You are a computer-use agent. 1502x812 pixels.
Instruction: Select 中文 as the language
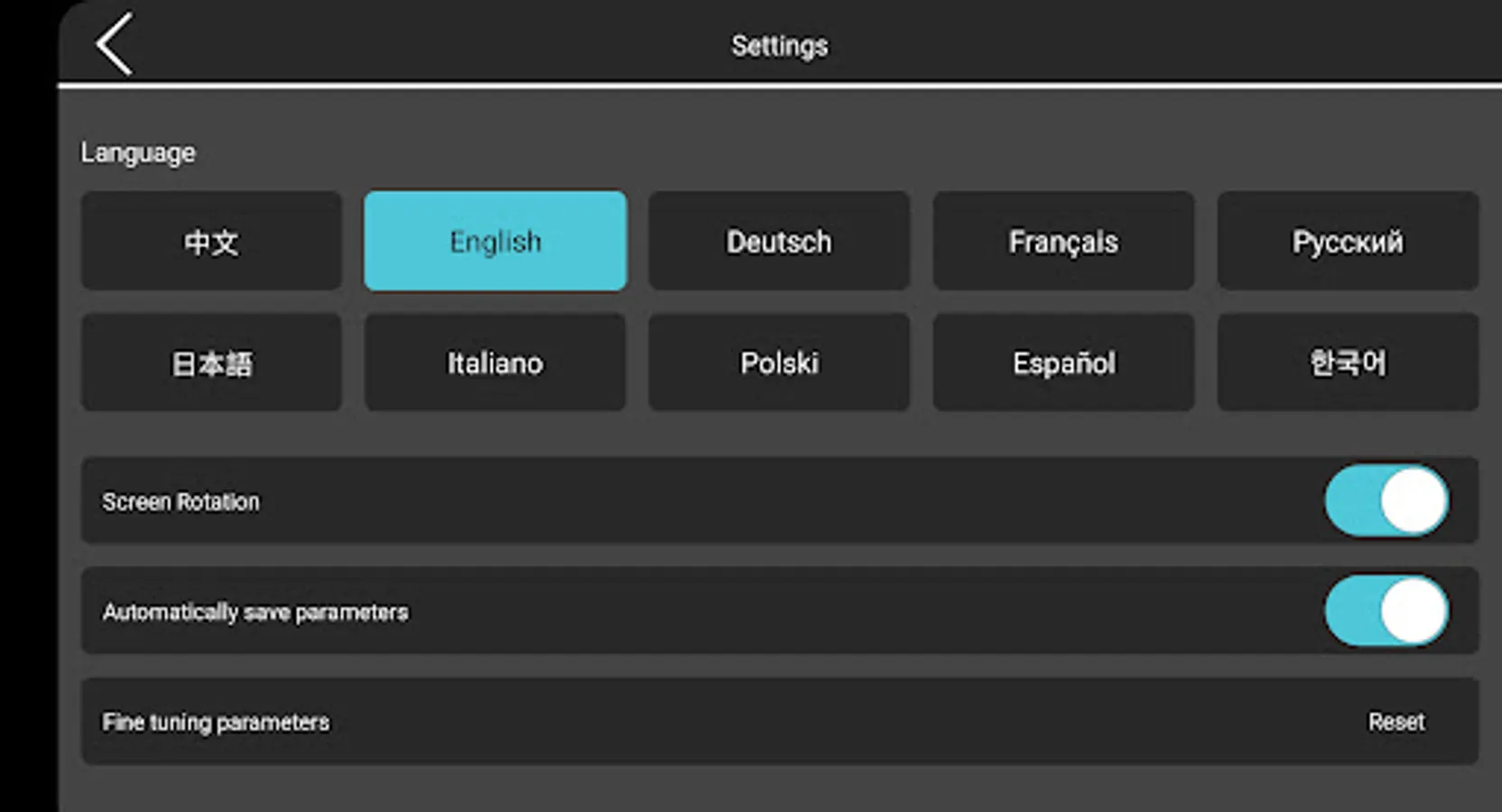(x=211, y=241)
